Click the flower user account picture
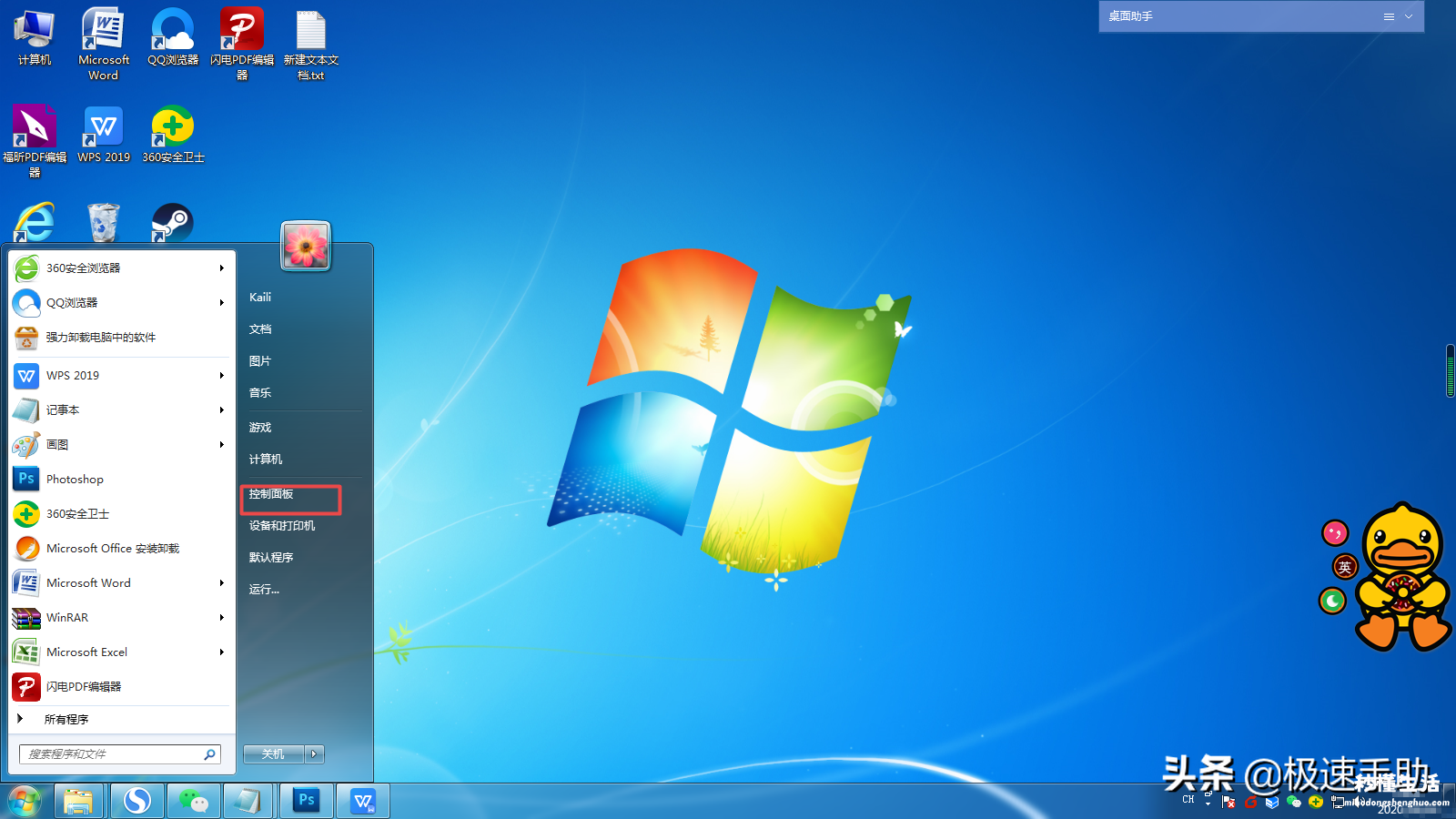Viewport: 1456px width, 819px height. pos(306,246)
